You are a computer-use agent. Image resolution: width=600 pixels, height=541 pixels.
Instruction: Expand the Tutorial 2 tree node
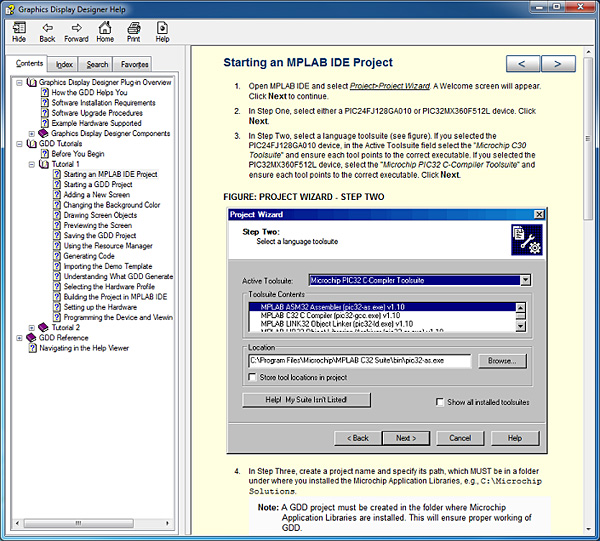pos(32,327)
